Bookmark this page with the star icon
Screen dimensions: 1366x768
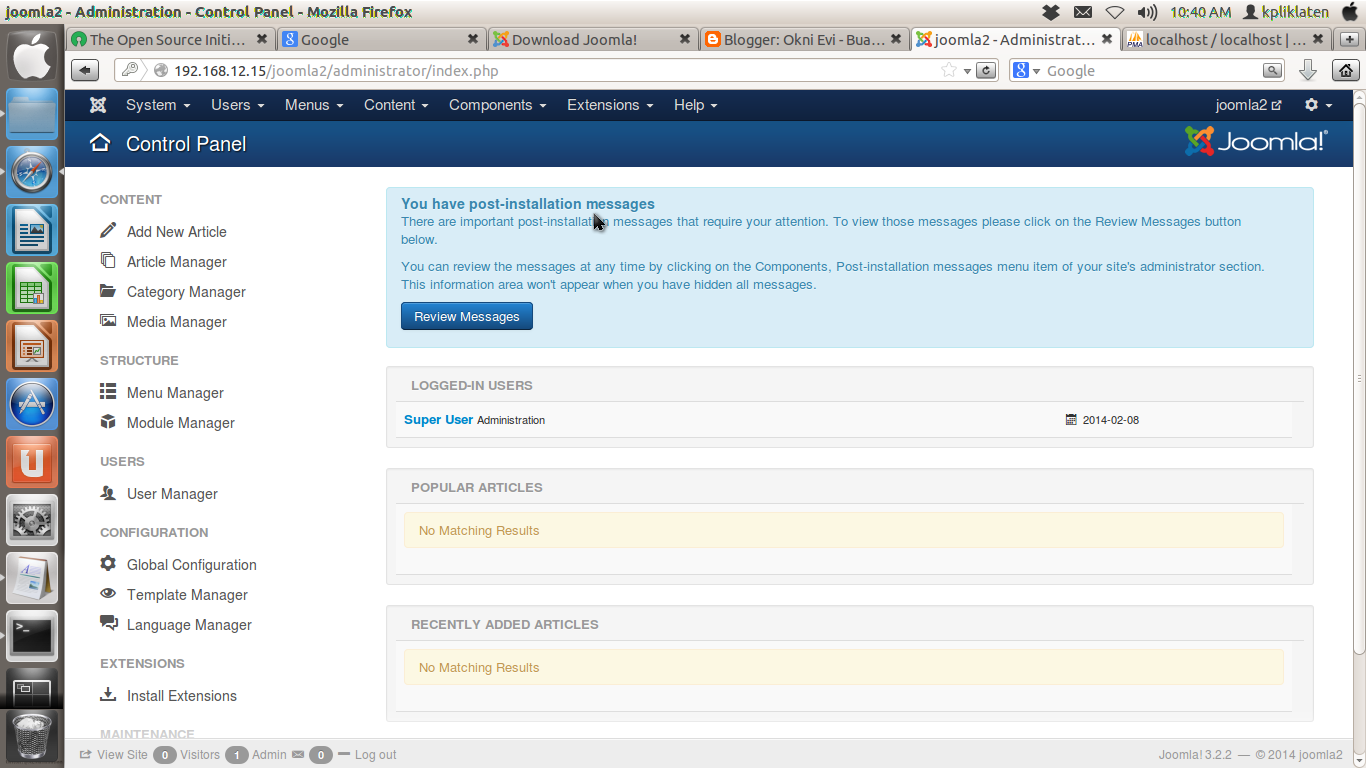[949, 70]
